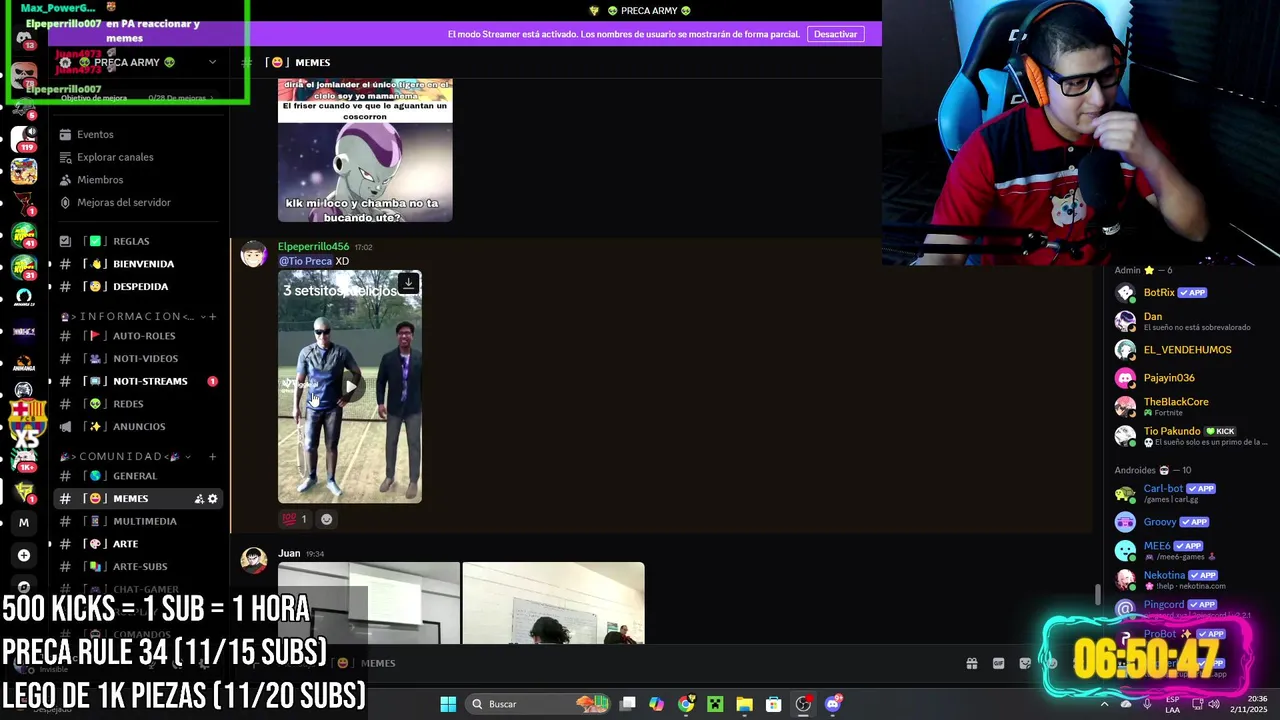Open the REGLAS channel
The width and height of the screenshot is (1280, 720).
pyautogui.click(x=131, y=241)
